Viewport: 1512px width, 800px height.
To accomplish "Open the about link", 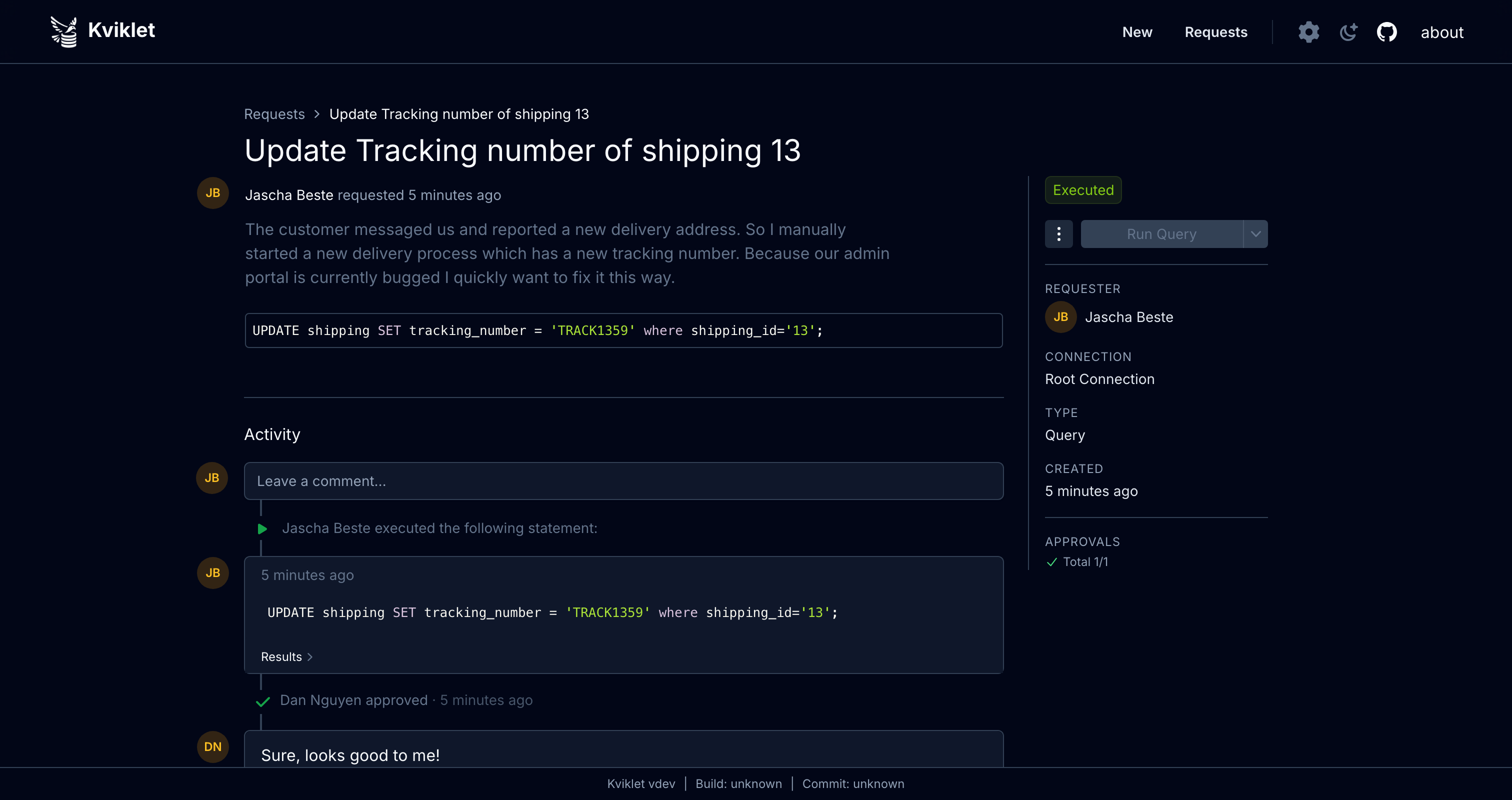I will (x=1441, y=32).
